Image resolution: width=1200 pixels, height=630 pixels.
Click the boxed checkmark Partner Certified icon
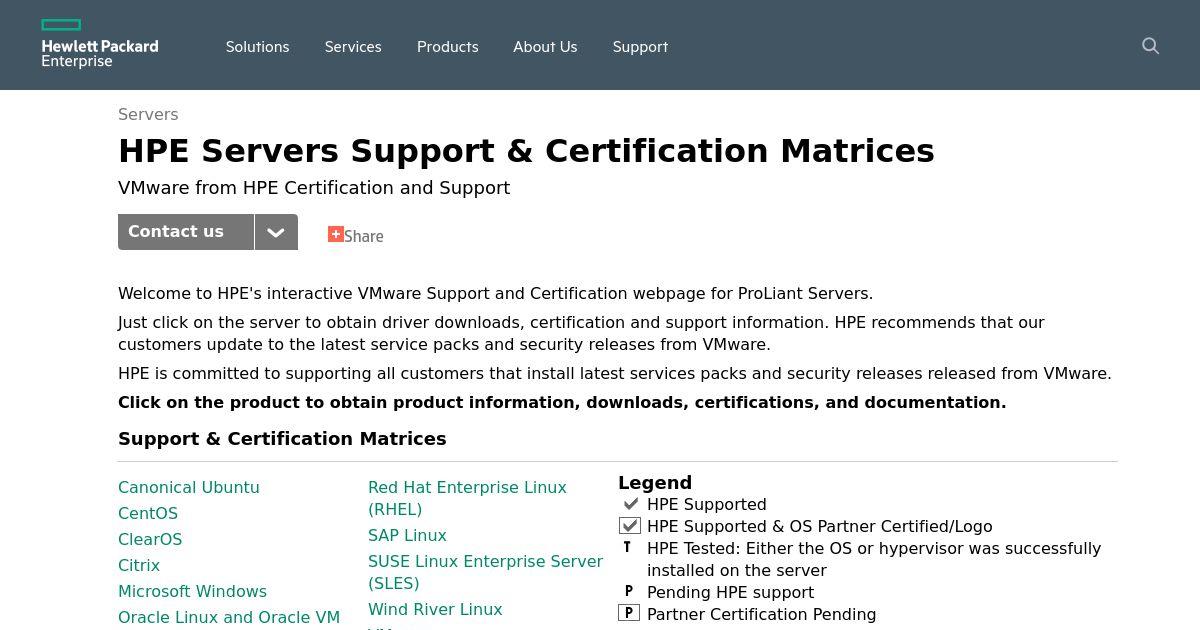[629, 526]
